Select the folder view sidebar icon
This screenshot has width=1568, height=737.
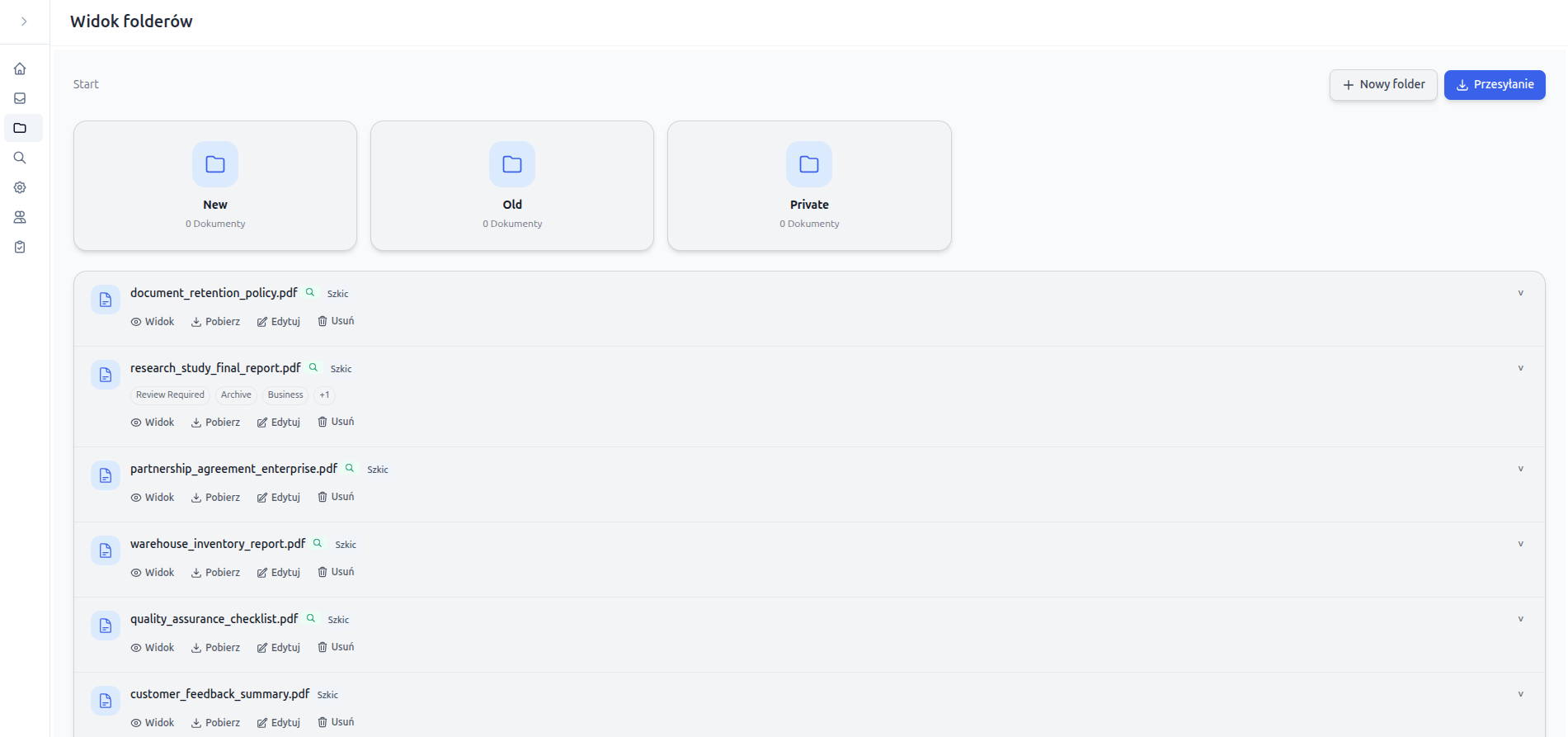coord(20,128)
